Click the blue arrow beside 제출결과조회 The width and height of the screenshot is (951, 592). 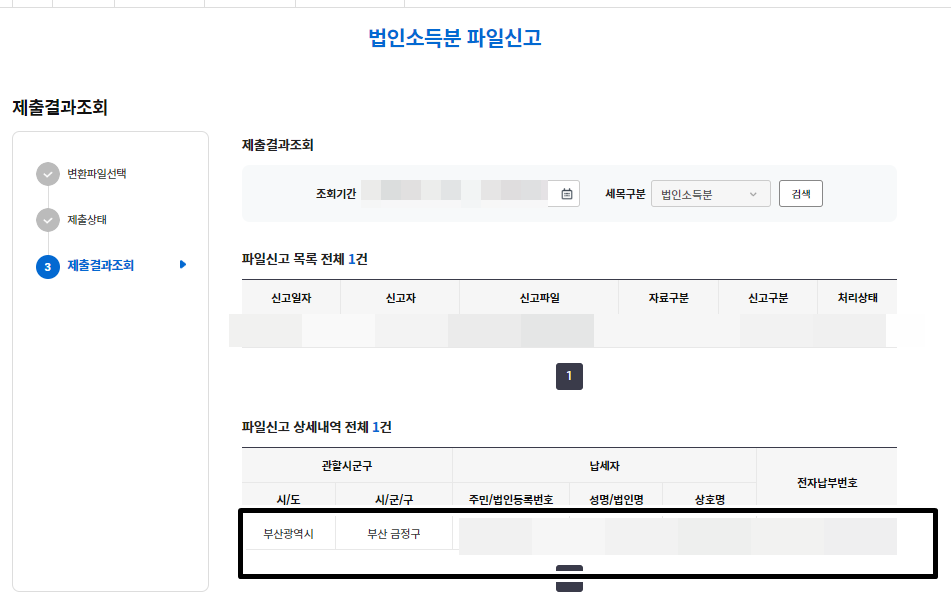point(179,267)
